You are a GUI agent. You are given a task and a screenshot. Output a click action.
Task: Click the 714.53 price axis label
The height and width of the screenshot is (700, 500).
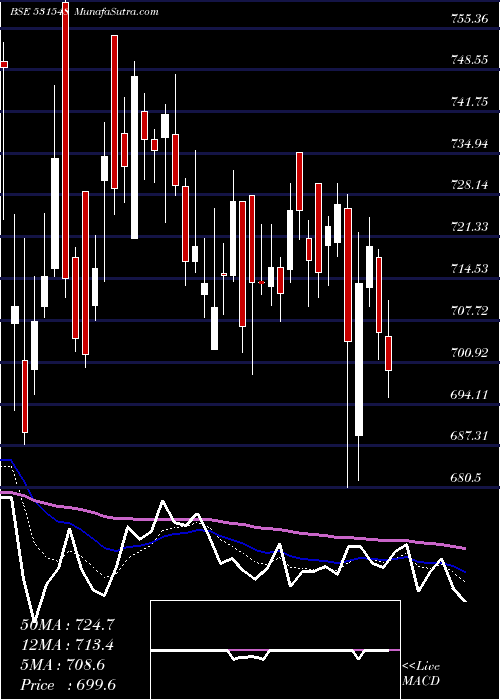click(x=469, y=269)
